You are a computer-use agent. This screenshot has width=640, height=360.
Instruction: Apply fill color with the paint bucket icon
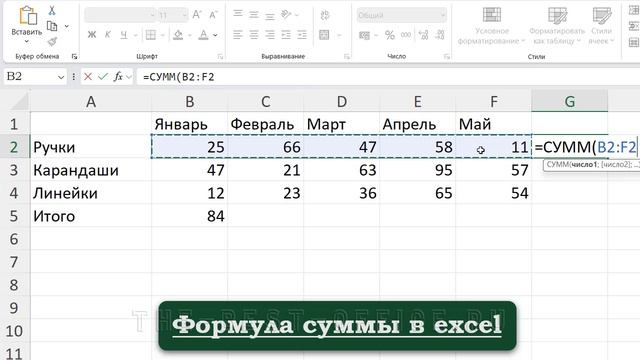click(178, 35)
